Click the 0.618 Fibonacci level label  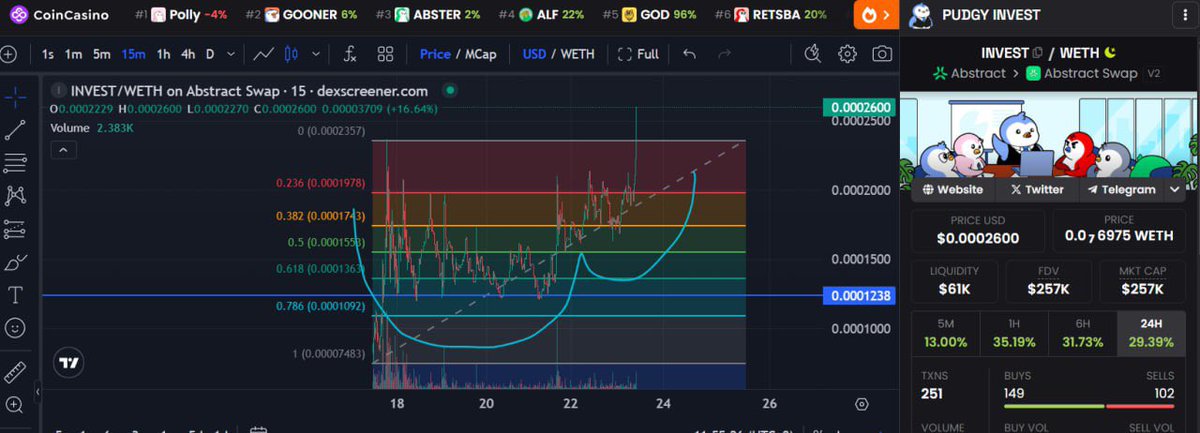pyautogui.click(x=319, y=268)
